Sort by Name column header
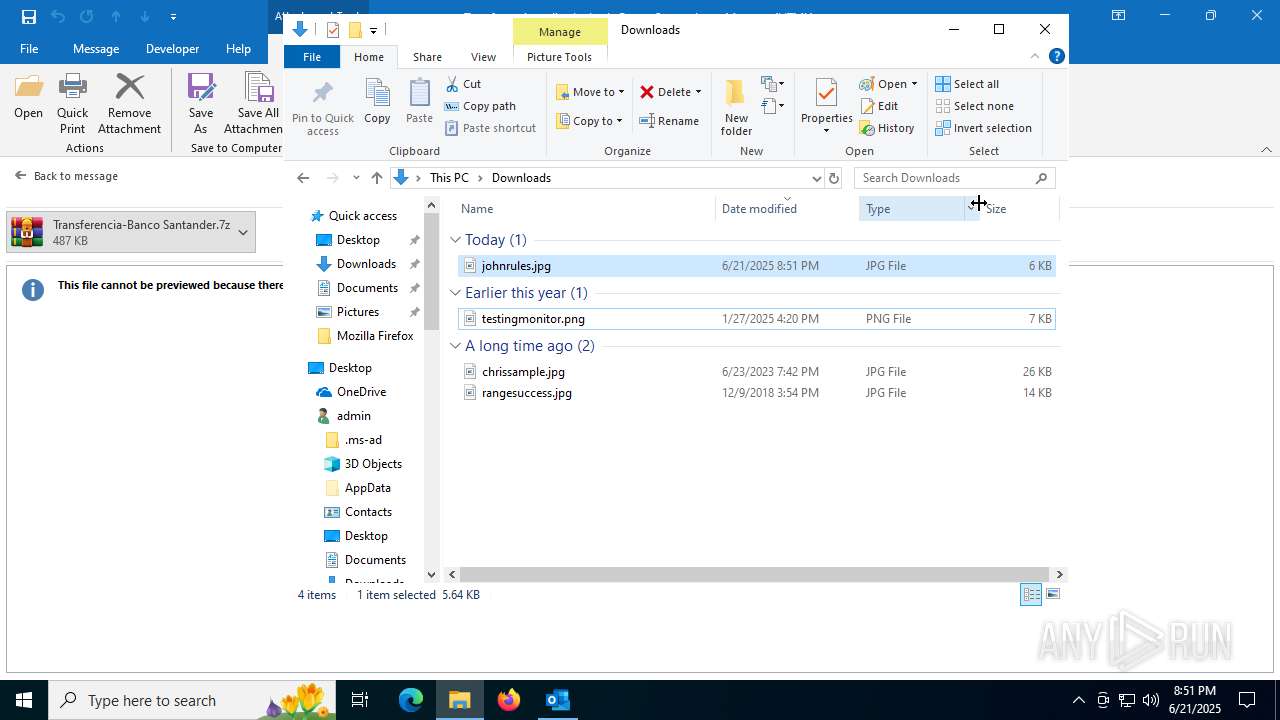This screenshot has height=720, width=1280. tap(584, 208)
